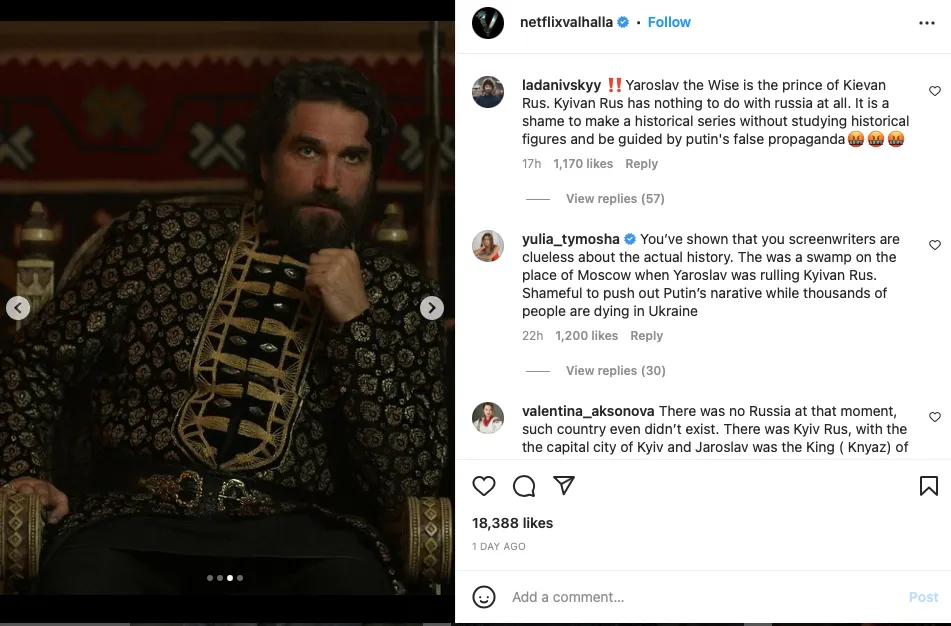Reply to yulia_tymosha's comment
The width and height of the screenshot is (951, 626).
(646, 336)
